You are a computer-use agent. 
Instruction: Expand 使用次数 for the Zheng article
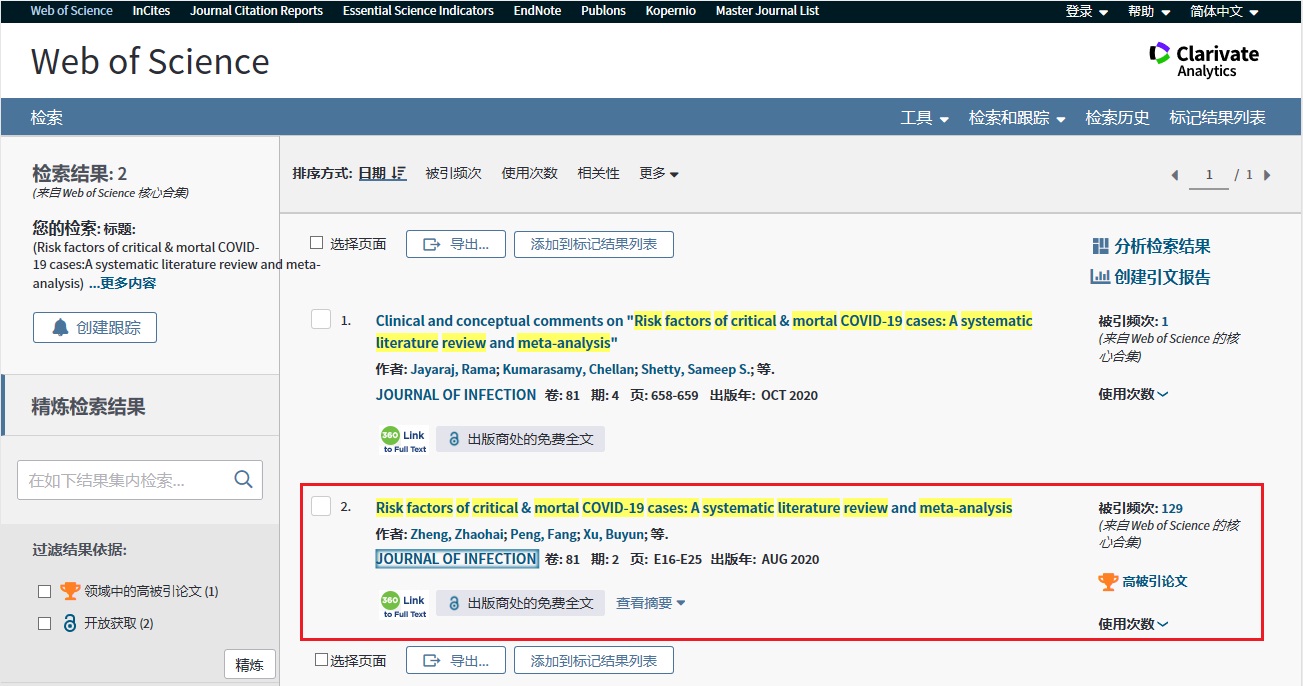(1133, 624)
